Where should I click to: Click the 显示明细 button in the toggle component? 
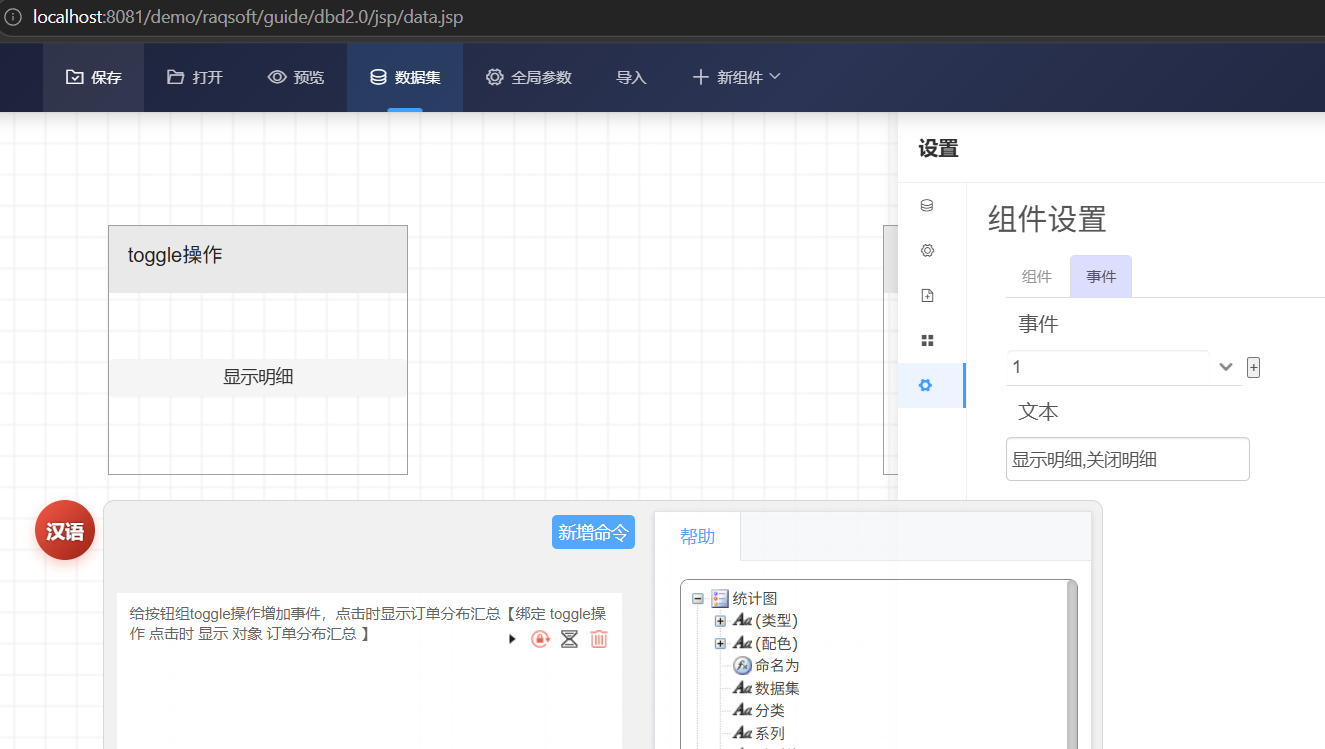[258, 377]
